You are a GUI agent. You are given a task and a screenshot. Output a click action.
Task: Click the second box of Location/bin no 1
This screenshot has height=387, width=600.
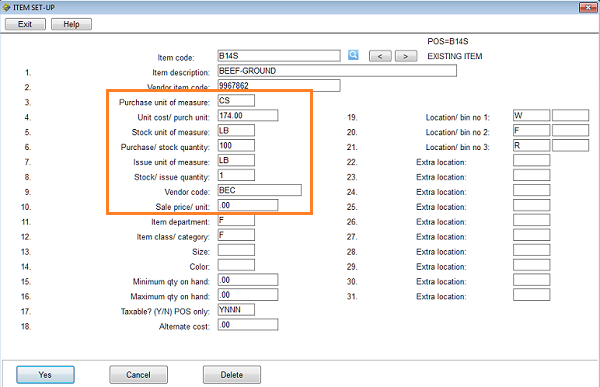(x=571, y=116)
